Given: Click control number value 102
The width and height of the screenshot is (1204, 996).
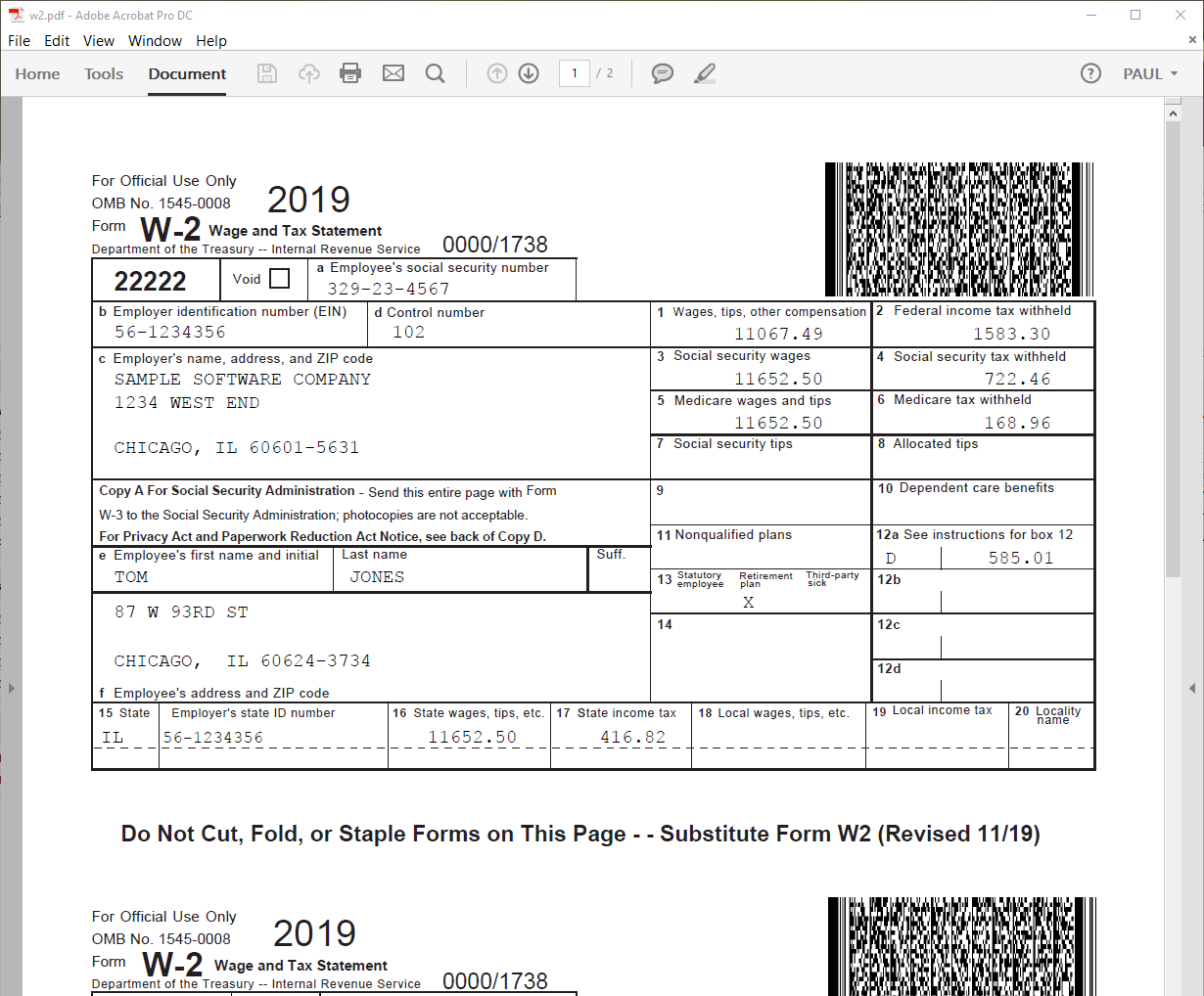Looking at the screenshot, I should [409, 332].
